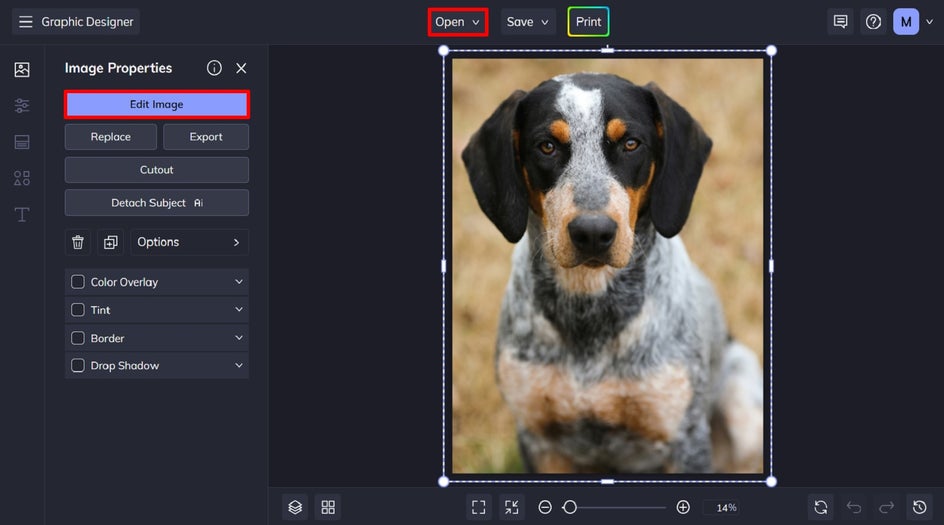Expand the Border section chevron

tap(239, 338)
